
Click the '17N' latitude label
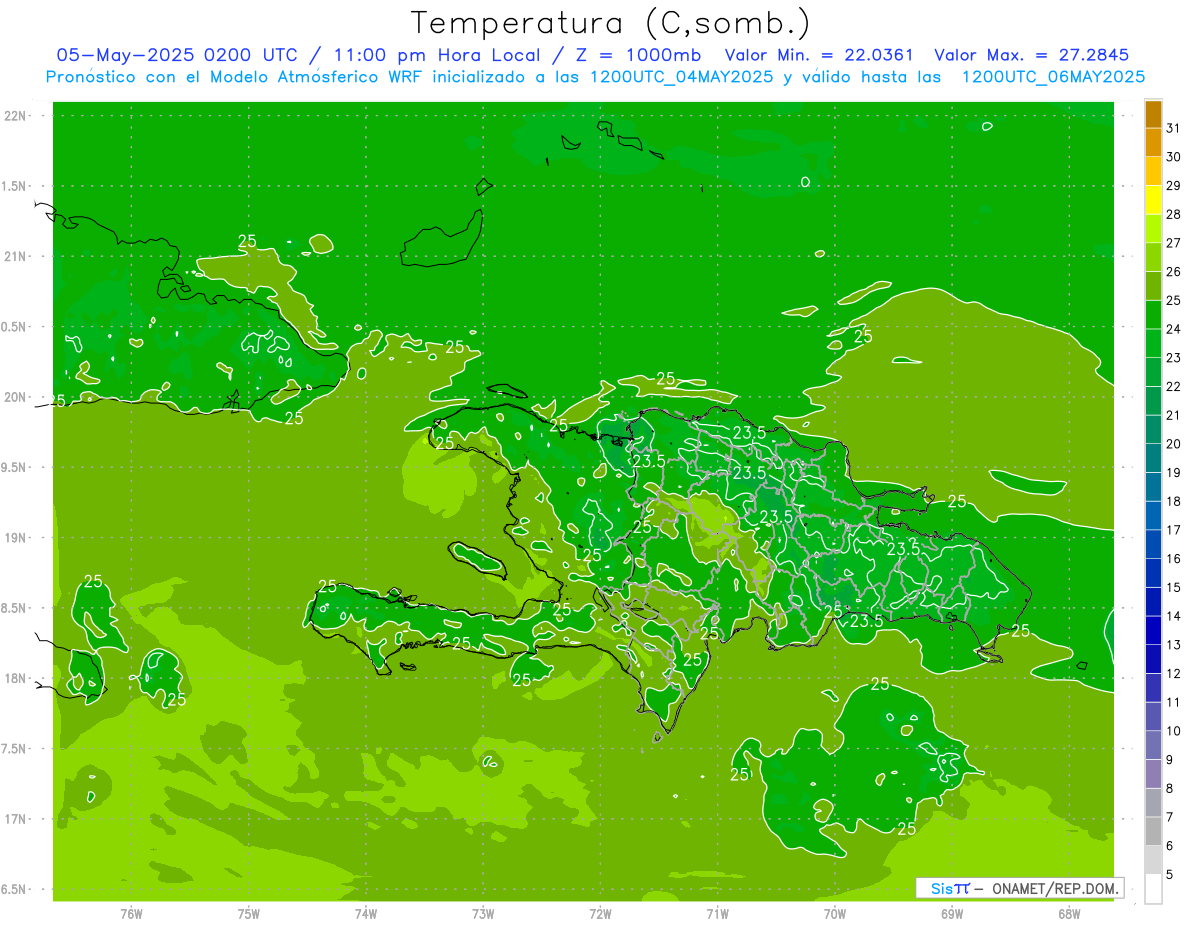[x=15, y=820]
